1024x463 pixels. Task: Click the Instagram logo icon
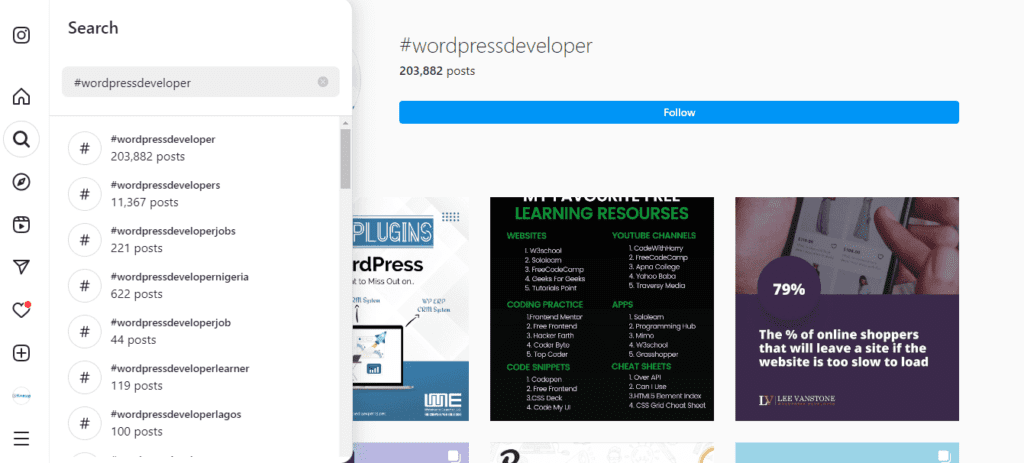[21, 35]
